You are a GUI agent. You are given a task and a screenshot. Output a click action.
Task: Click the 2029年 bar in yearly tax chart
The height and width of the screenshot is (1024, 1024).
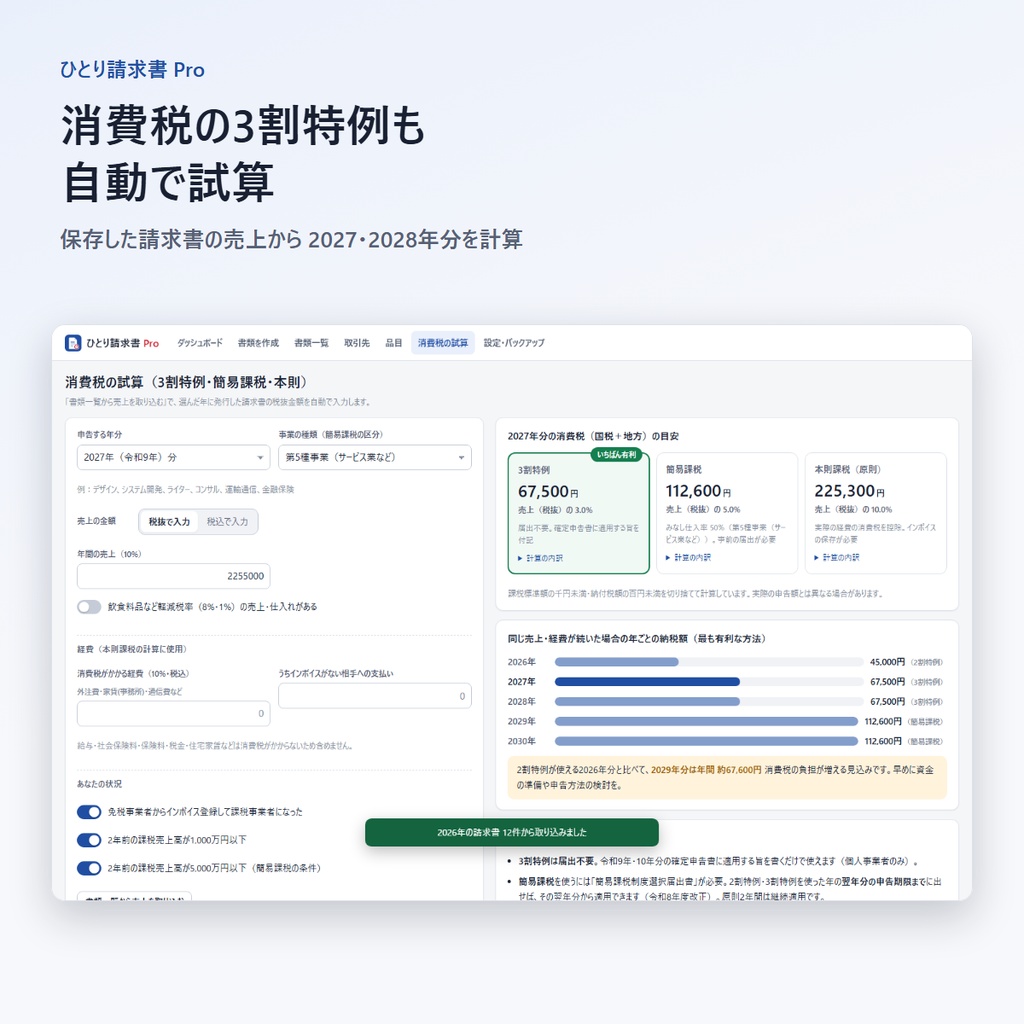click(x=707, y=722)
